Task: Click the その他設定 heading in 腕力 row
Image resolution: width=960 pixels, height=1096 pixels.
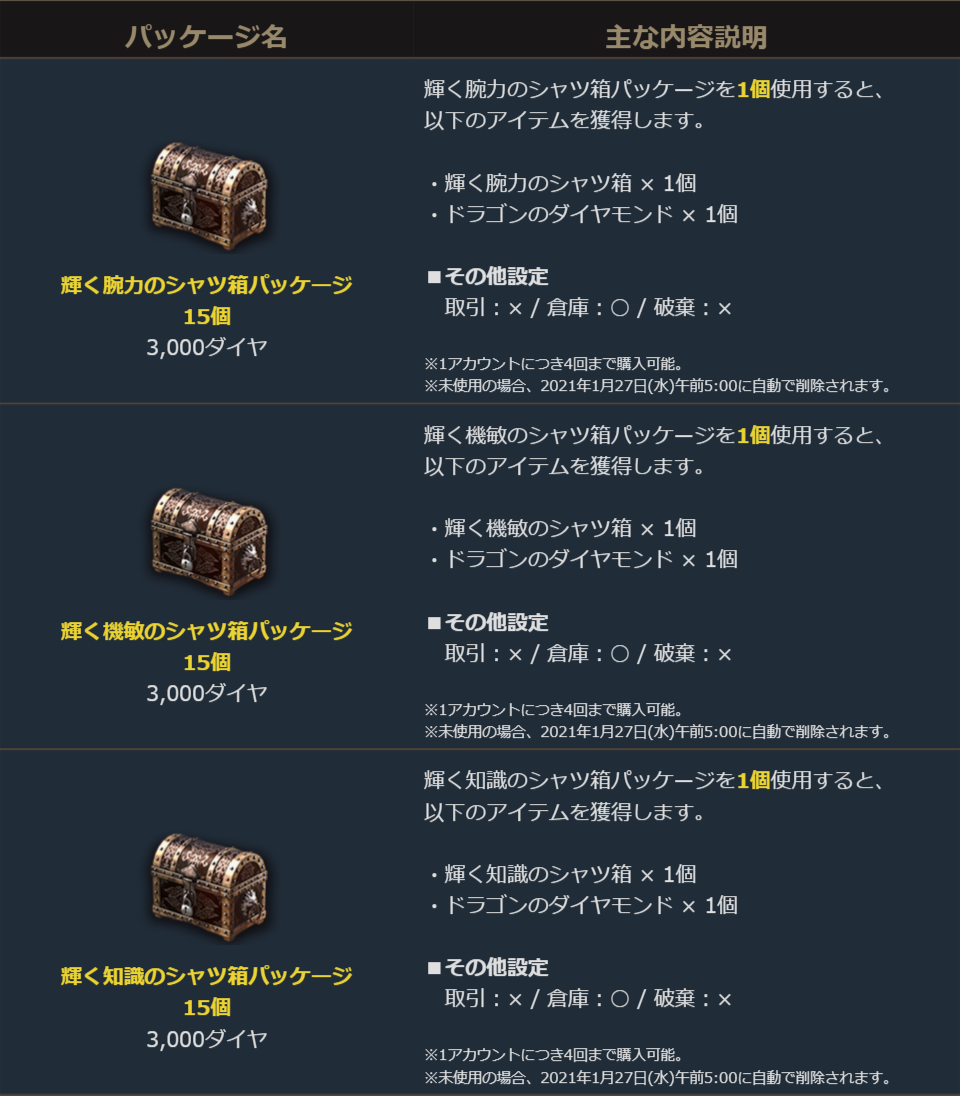Action: coord(488,277)
